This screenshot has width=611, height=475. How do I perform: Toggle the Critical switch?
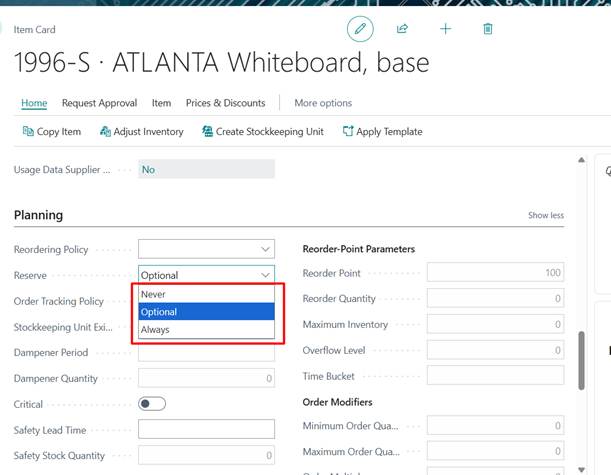click(x=152, y=404)
